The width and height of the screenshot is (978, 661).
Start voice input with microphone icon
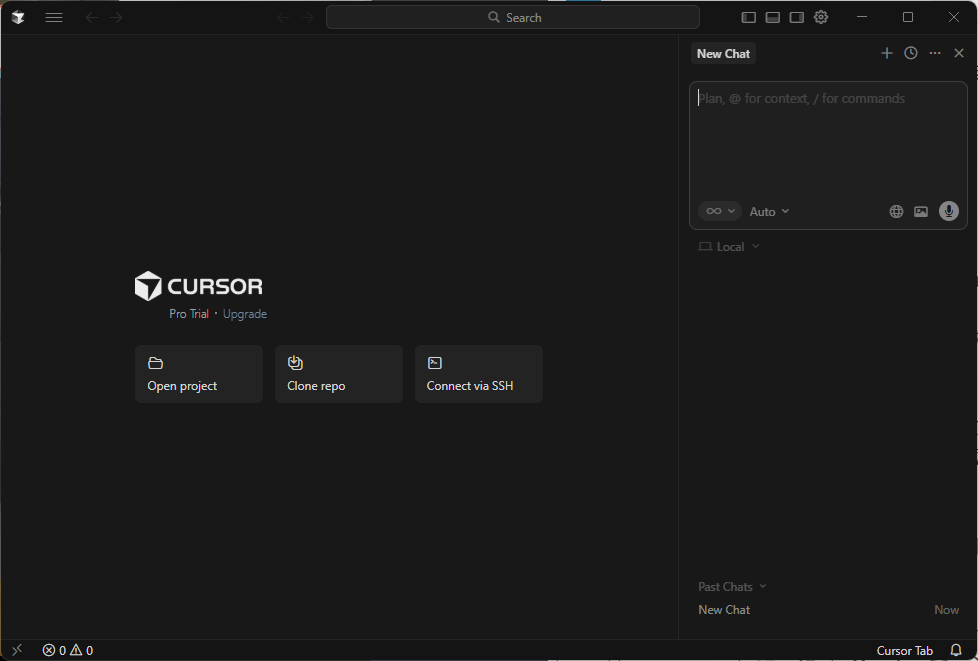(x=949, y=211)
